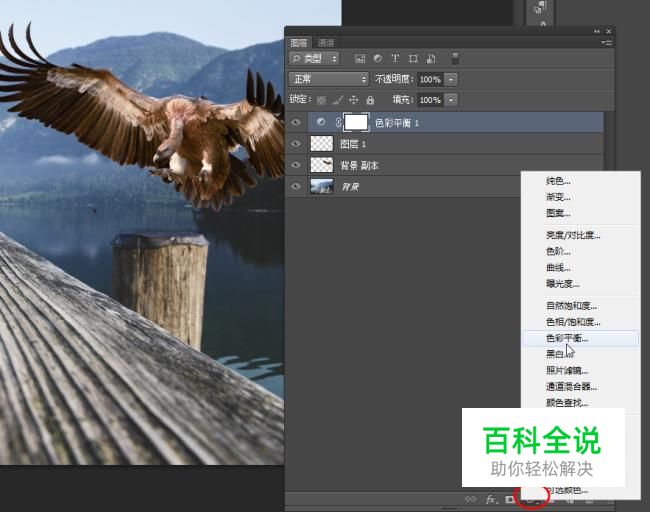
Task: Choose 渐变... from the menu
Action: (558, 197)
